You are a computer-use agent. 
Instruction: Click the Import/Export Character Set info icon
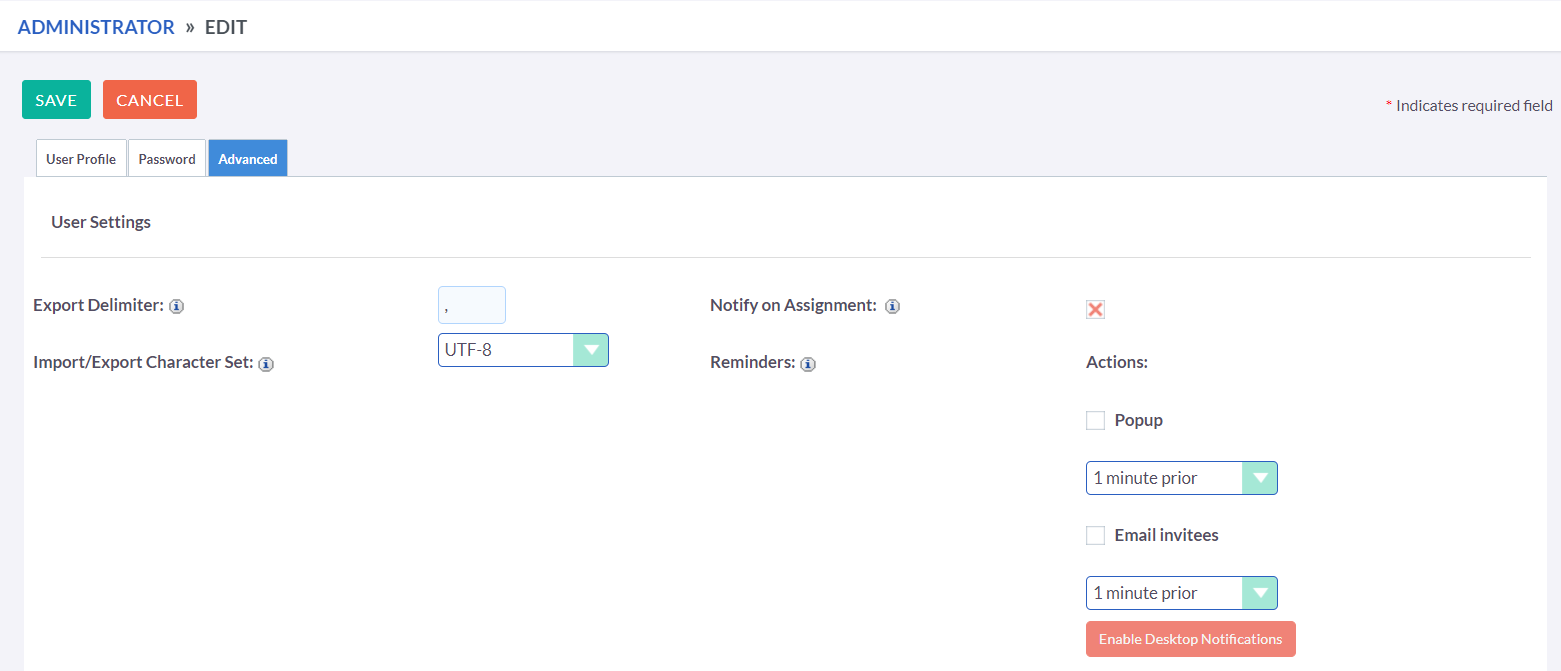pyautogui.click(x=266, y=364)
